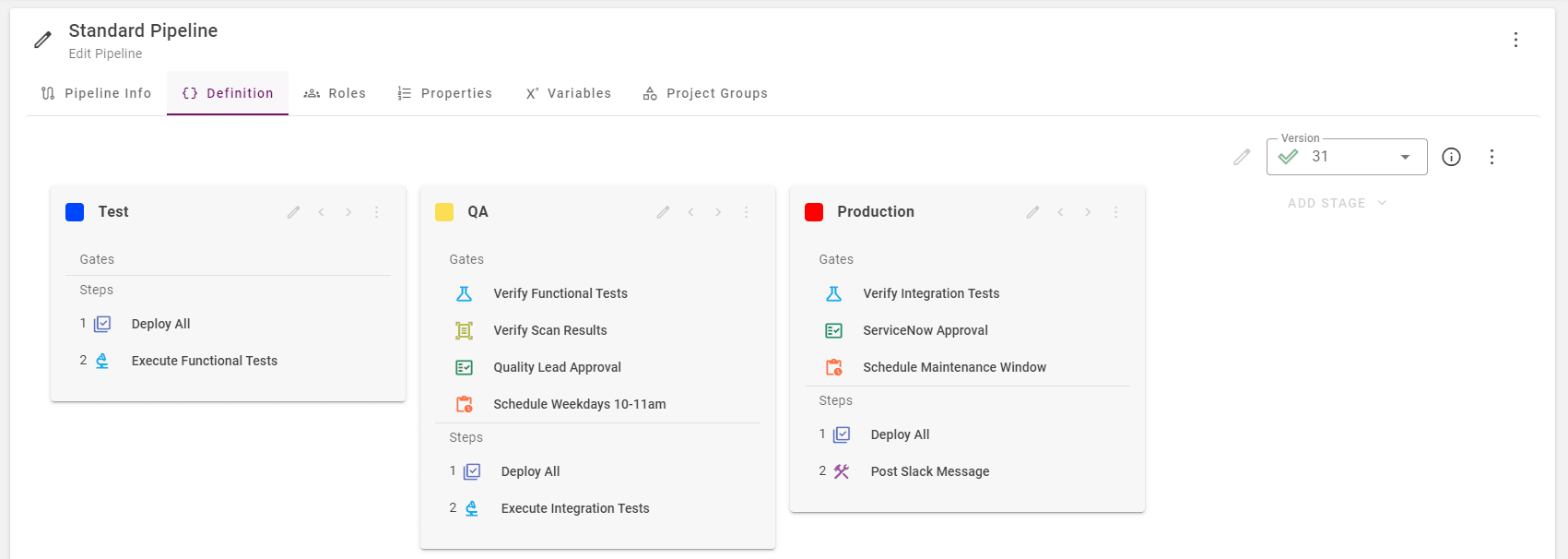The height and width of the screenshot is (559, 1568).
Task: Click the yellow QA stage color swatch
Action: click(444, 212)
